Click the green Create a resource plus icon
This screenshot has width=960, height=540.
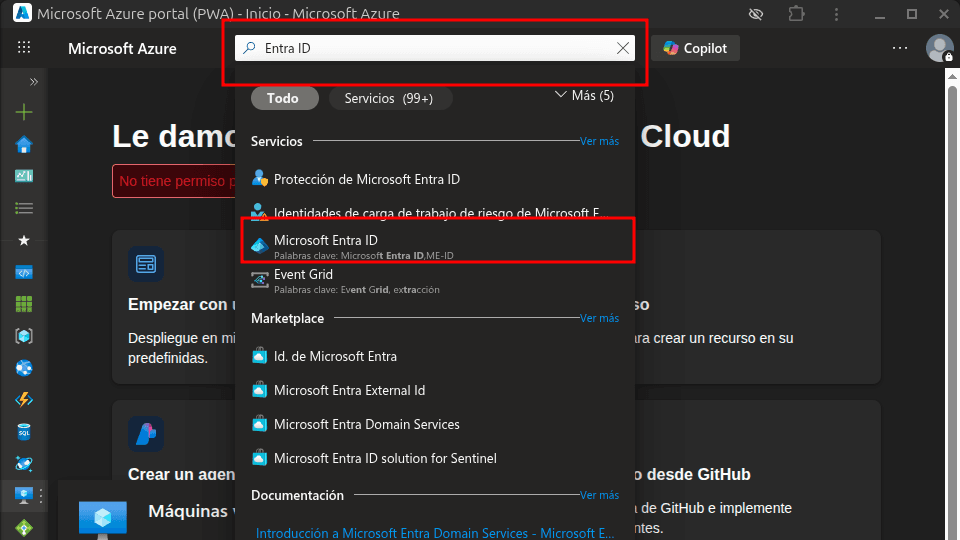click(x=24, y=112)
